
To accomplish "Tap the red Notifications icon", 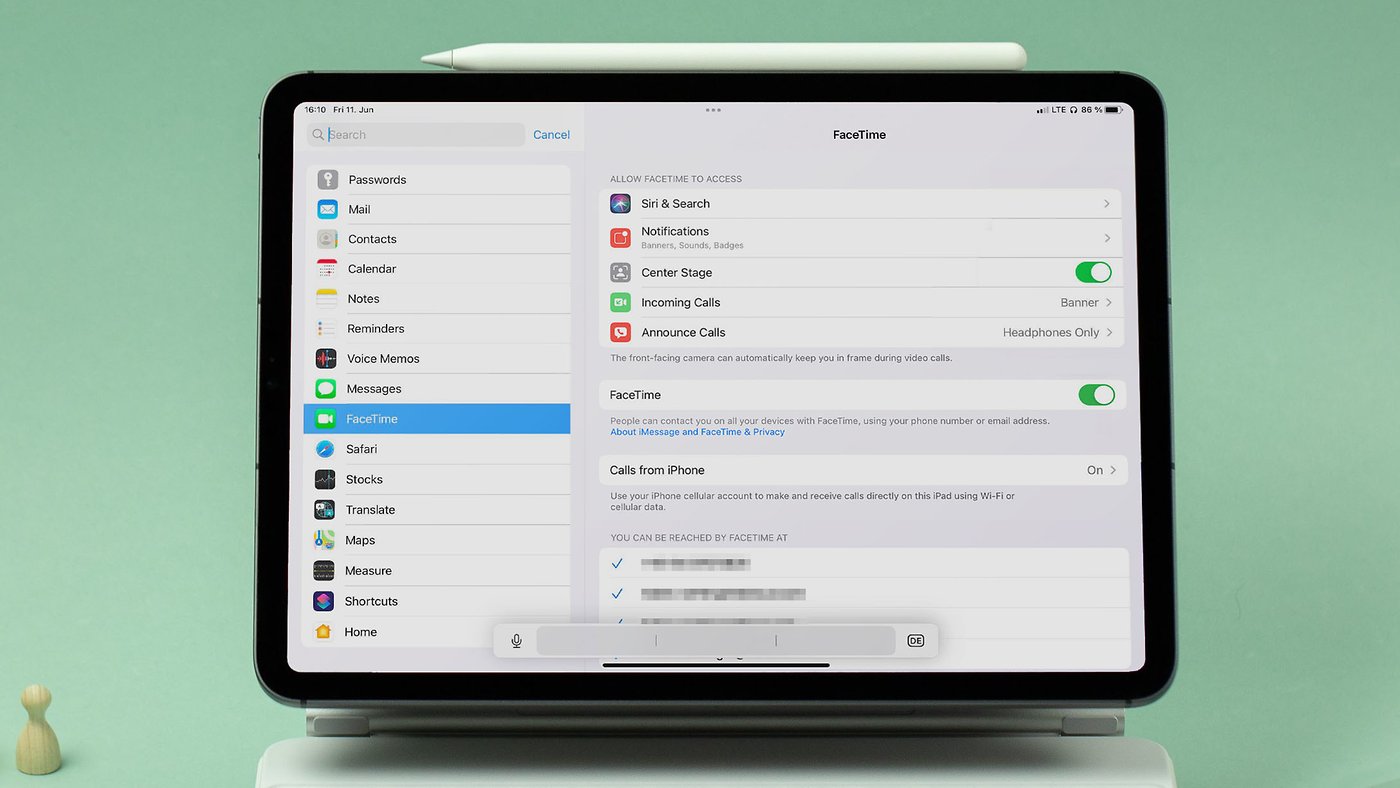I will point(620,238).
